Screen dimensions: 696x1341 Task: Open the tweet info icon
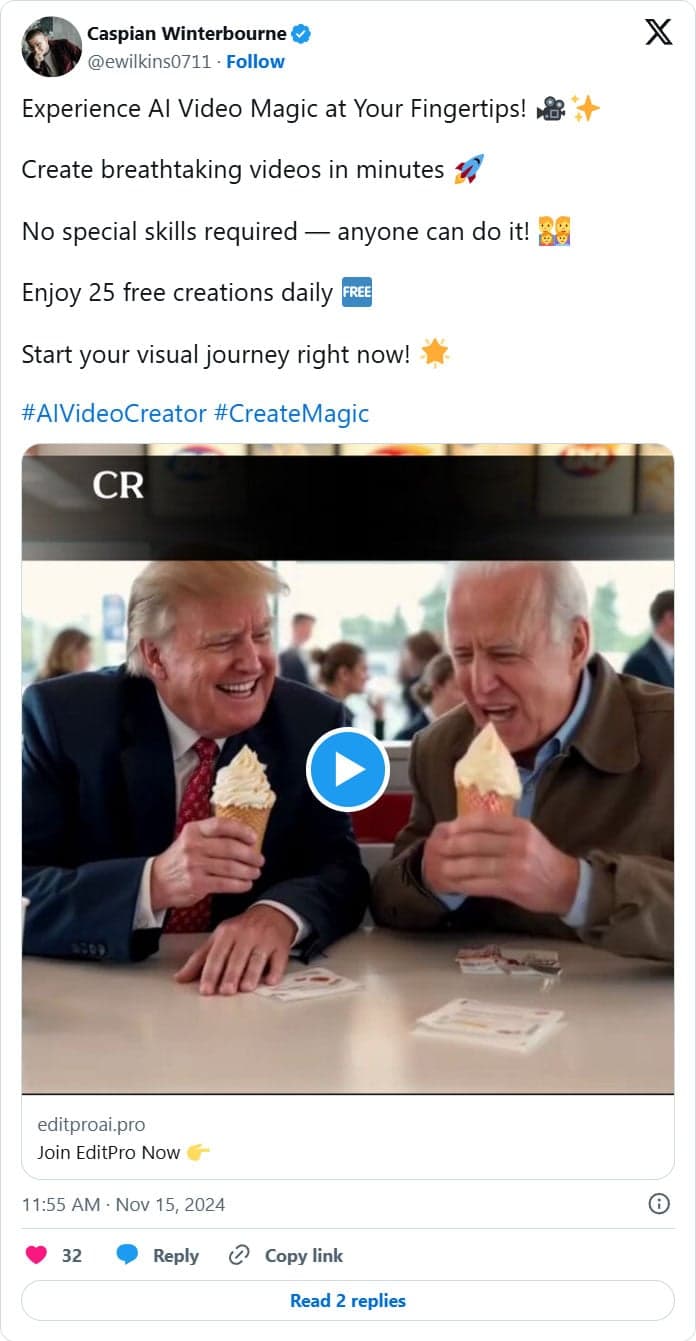pos(659,1204)
